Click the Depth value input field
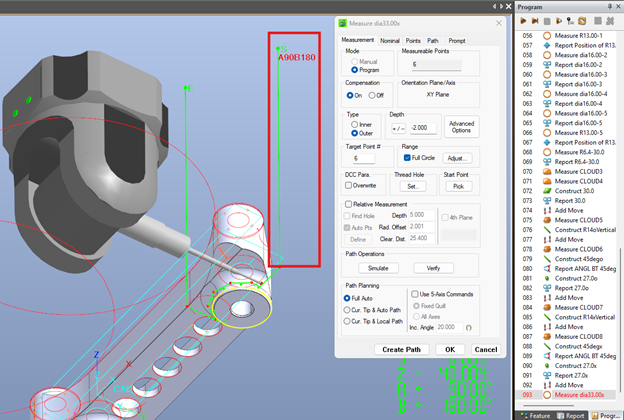 pos(424,128)
